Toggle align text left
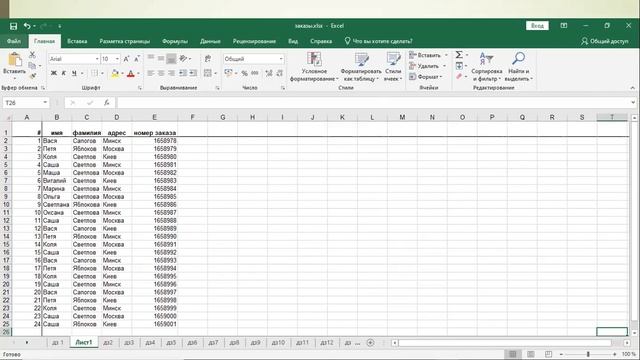Screen dimensions: 640x360 point(151,73)
